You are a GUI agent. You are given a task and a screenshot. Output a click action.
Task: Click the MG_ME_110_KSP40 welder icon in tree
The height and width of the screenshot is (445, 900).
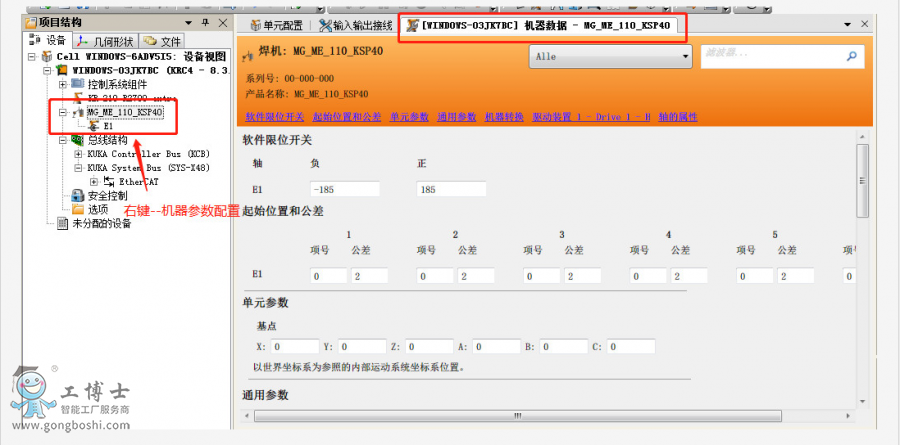pos(79,112)
